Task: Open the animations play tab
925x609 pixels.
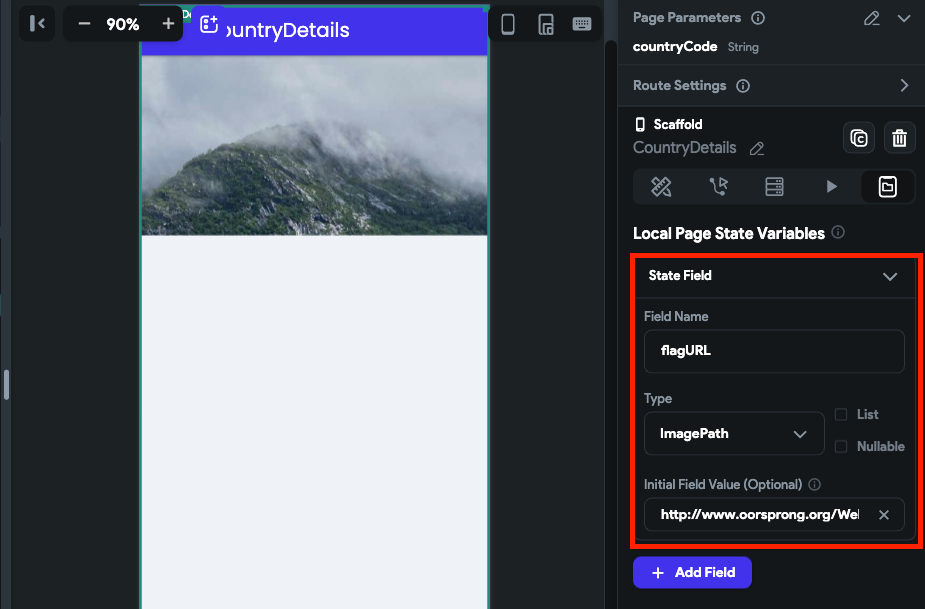Action: [x=831, y=187]
